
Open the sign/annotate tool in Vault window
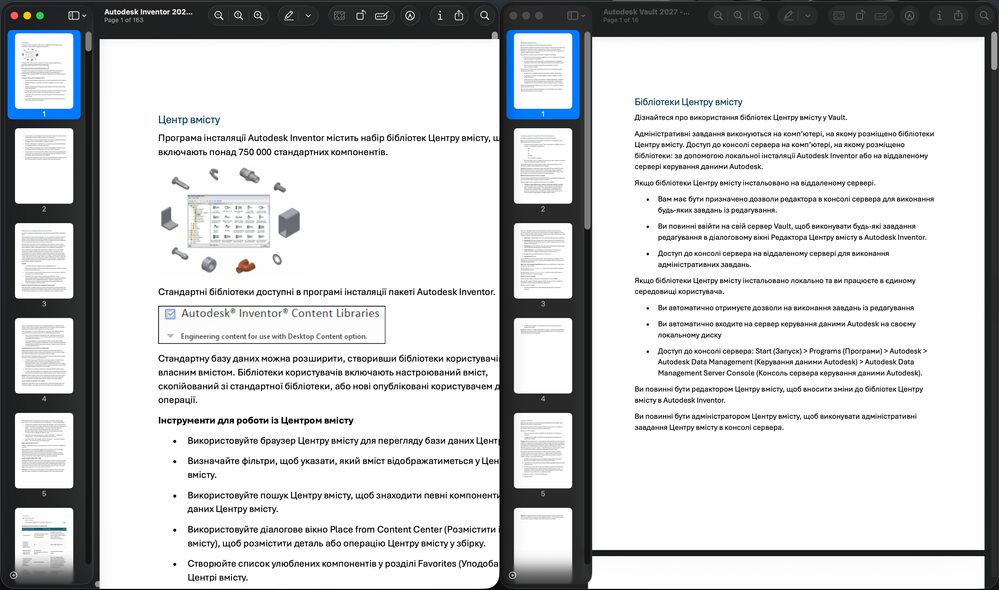(881, 16)
